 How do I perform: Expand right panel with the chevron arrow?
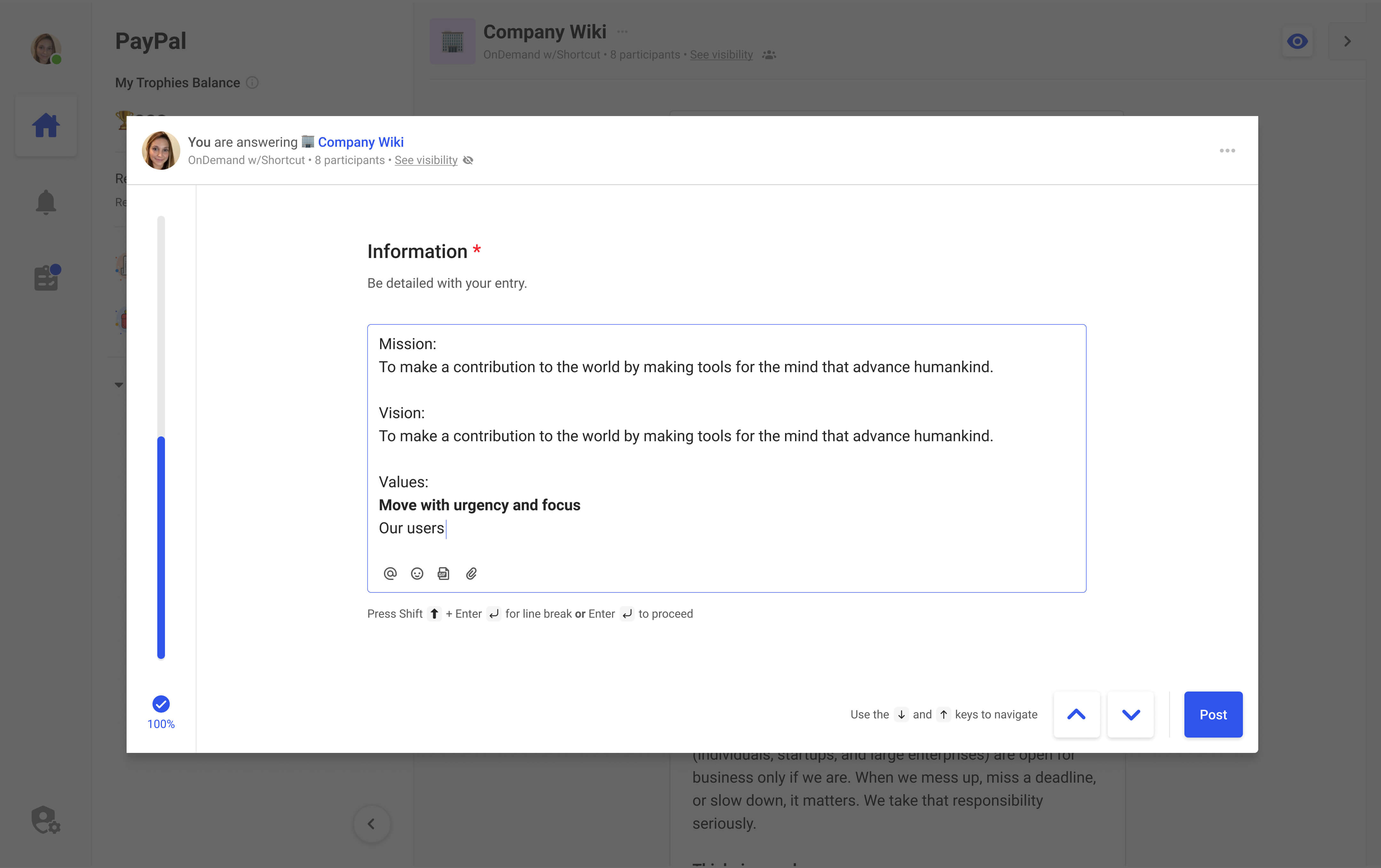coord(1347,41)
